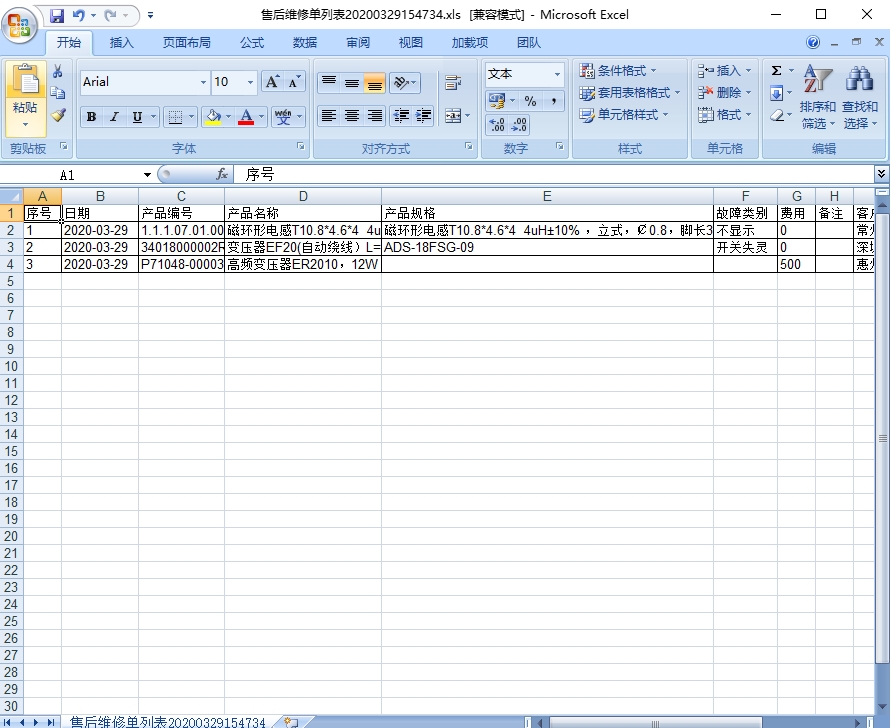Toggle Bold formatting

pos(91,117)
